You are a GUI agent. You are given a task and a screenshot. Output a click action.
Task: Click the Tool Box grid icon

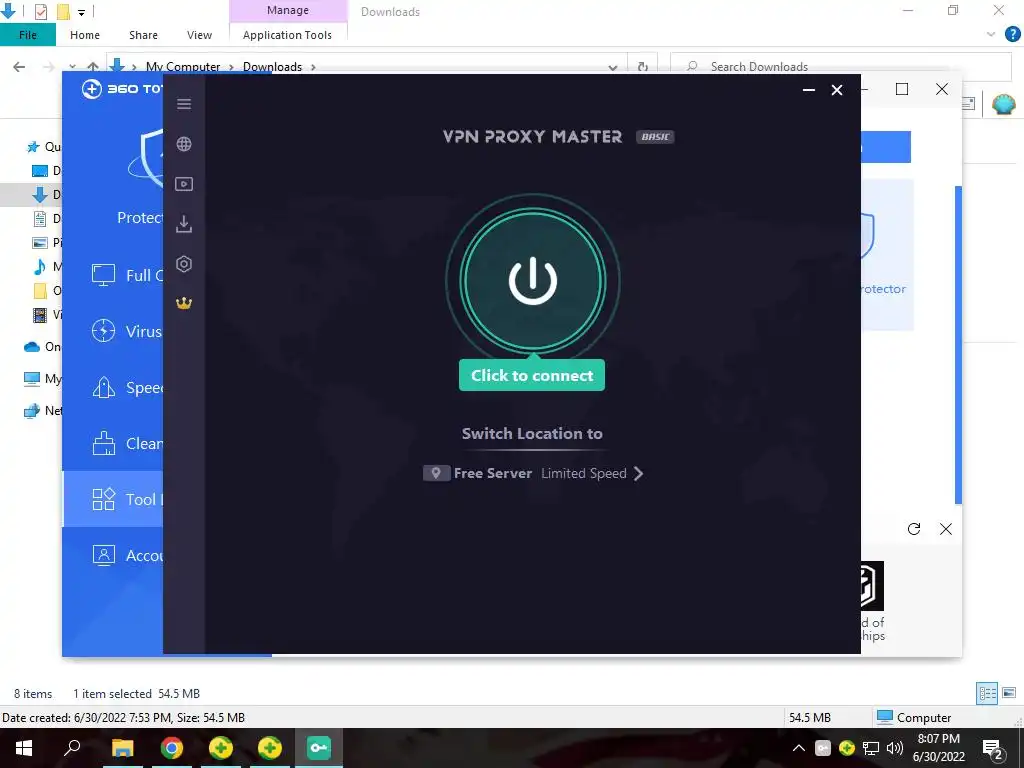click(103, 499)
